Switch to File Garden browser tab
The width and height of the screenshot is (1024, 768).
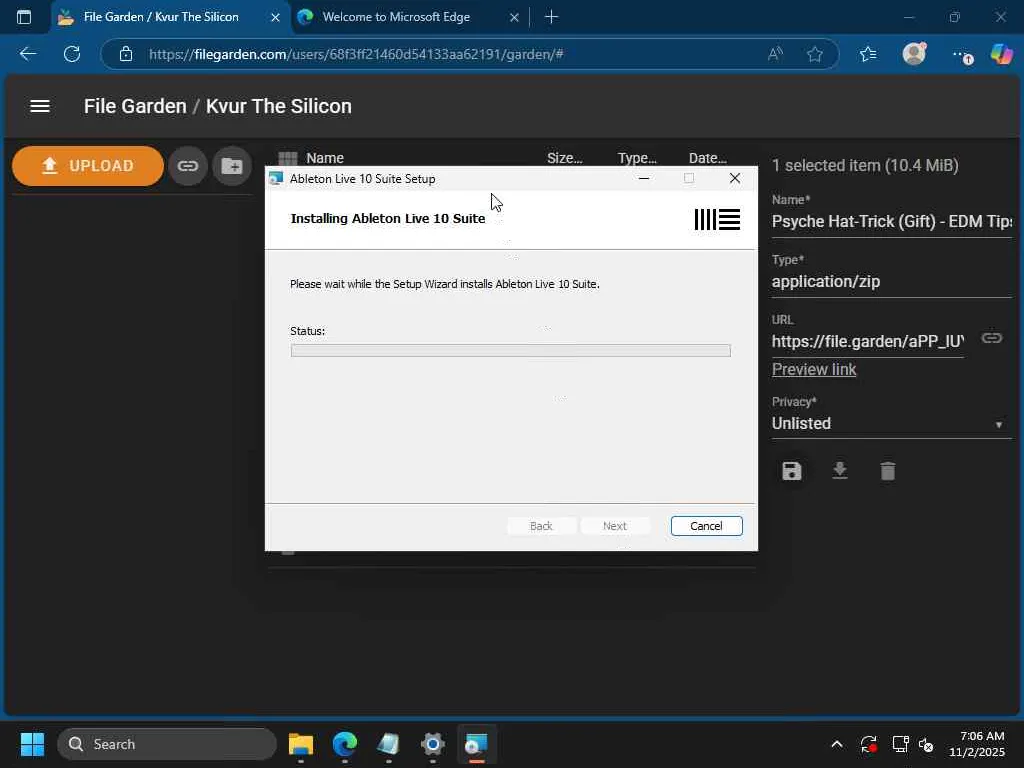[x=161, y=17]
